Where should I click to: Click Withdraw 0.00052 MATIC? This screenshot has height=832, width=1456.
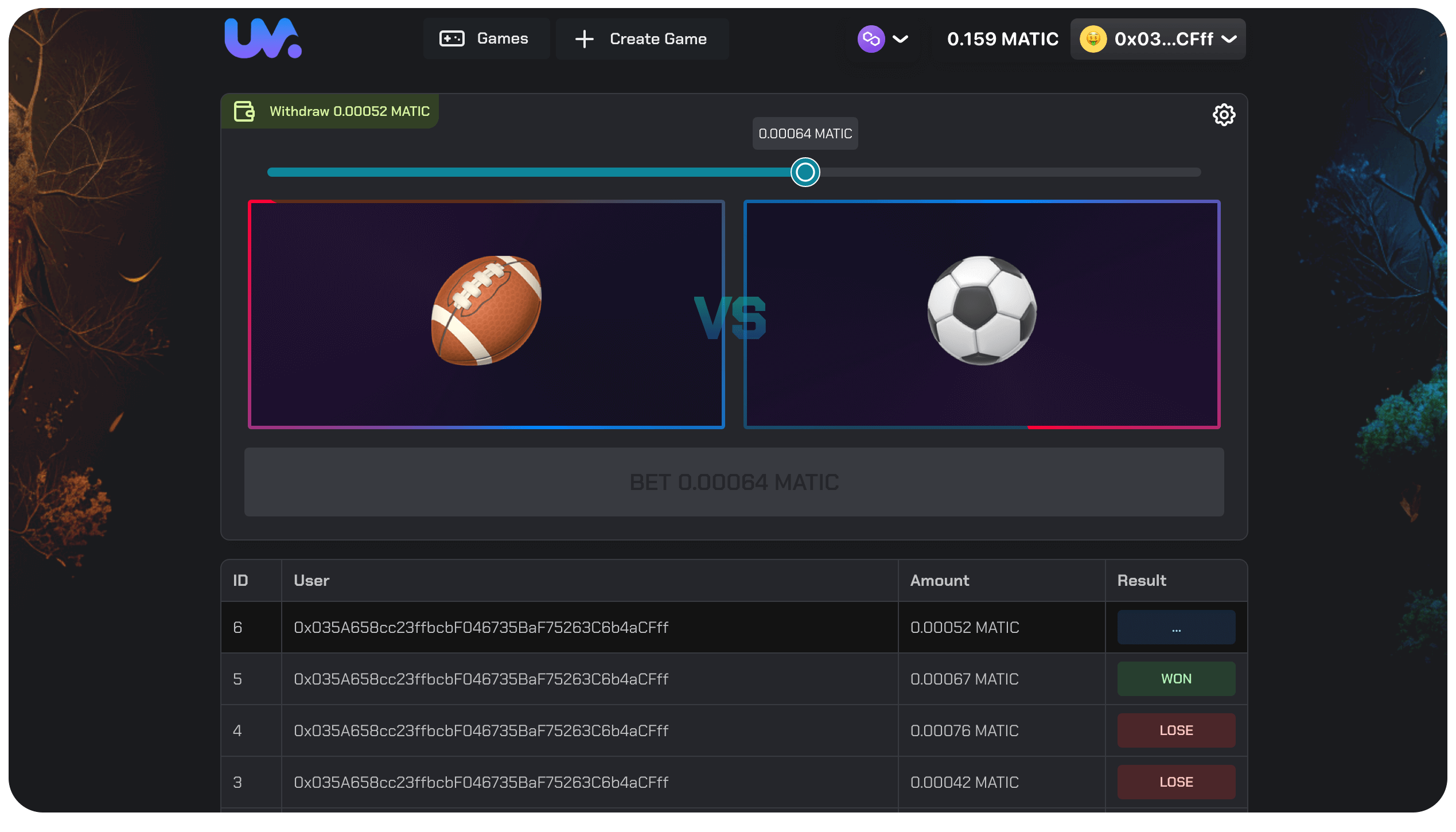tap(330, 111)
